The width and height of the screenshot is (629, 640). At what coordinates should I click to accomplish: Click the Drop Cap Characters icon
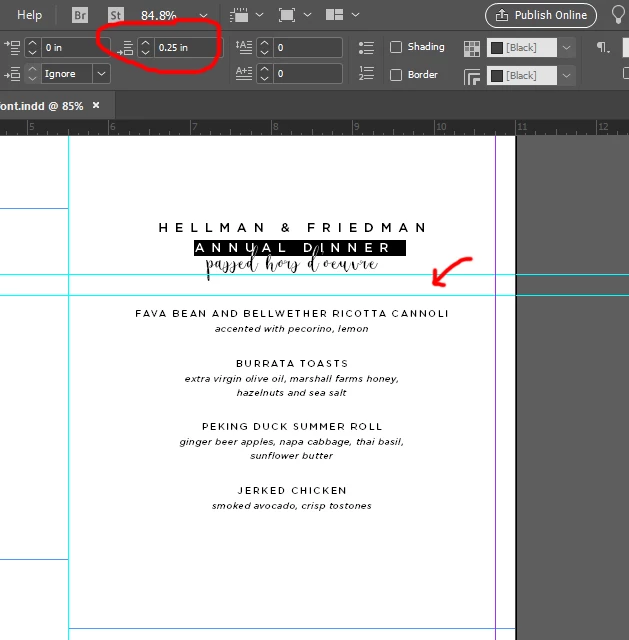244,73
